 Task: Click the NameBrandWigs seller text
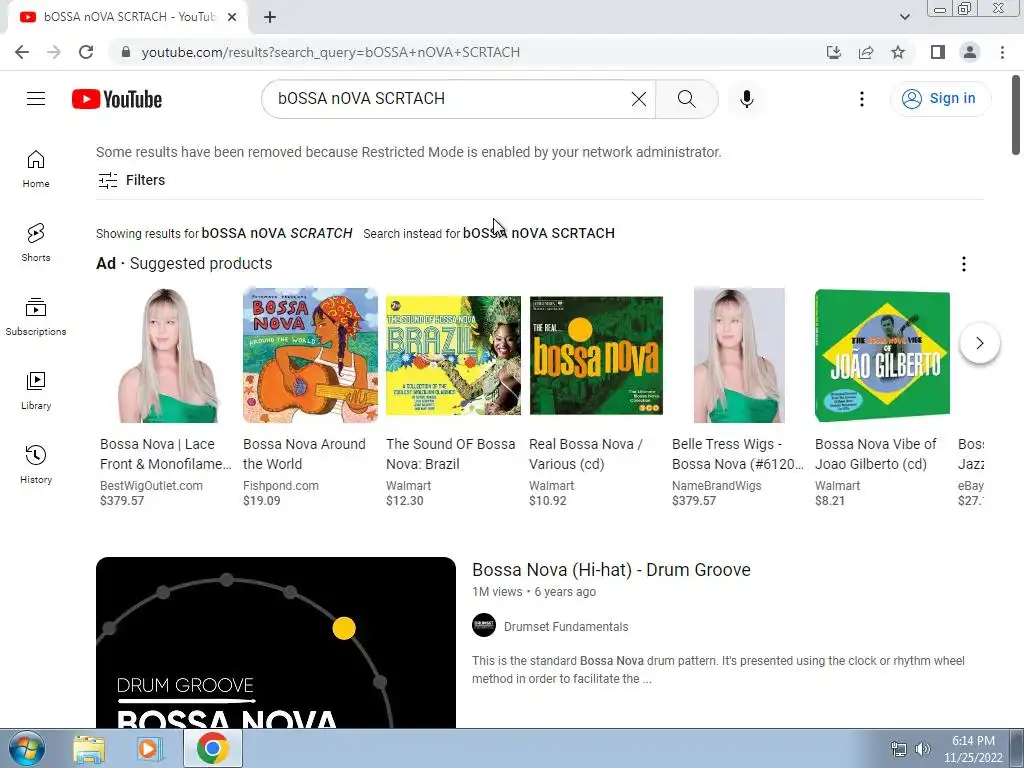[716, 486]
